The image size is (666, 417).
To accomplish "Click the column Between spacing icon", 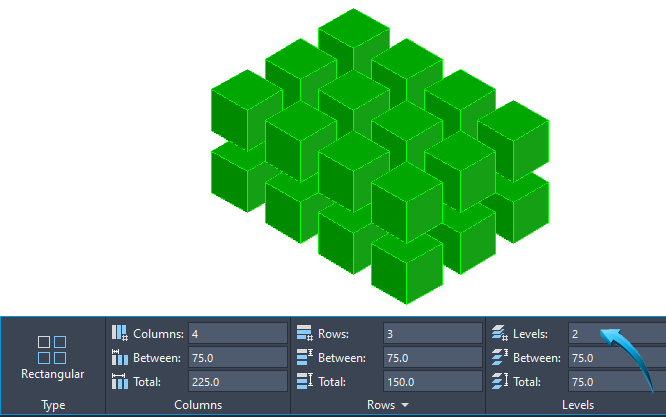I will click(120, 358).
